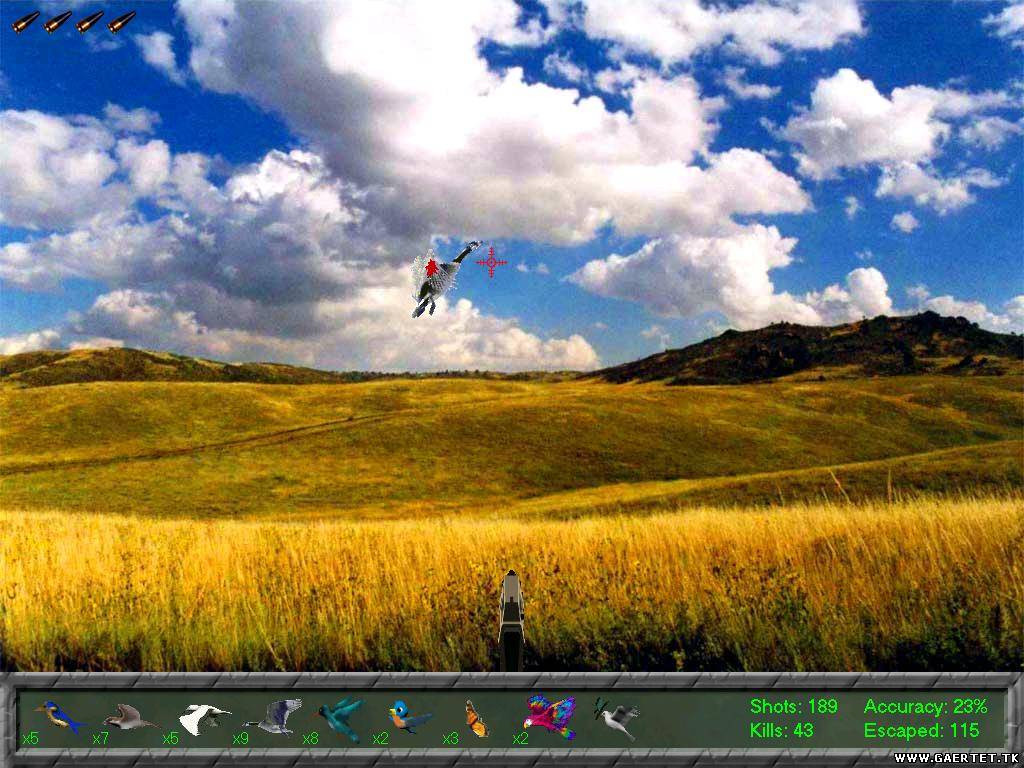
Task: Select the brown-grey bird icon marked x7
Action: (x=129, y=717)
